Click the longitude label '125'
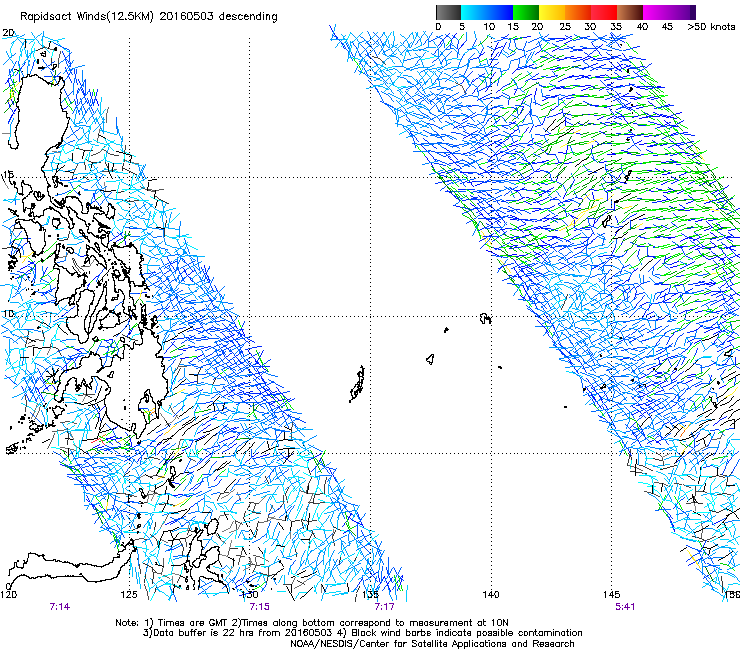This screenshot has height=650, width=740. point(129,595)
